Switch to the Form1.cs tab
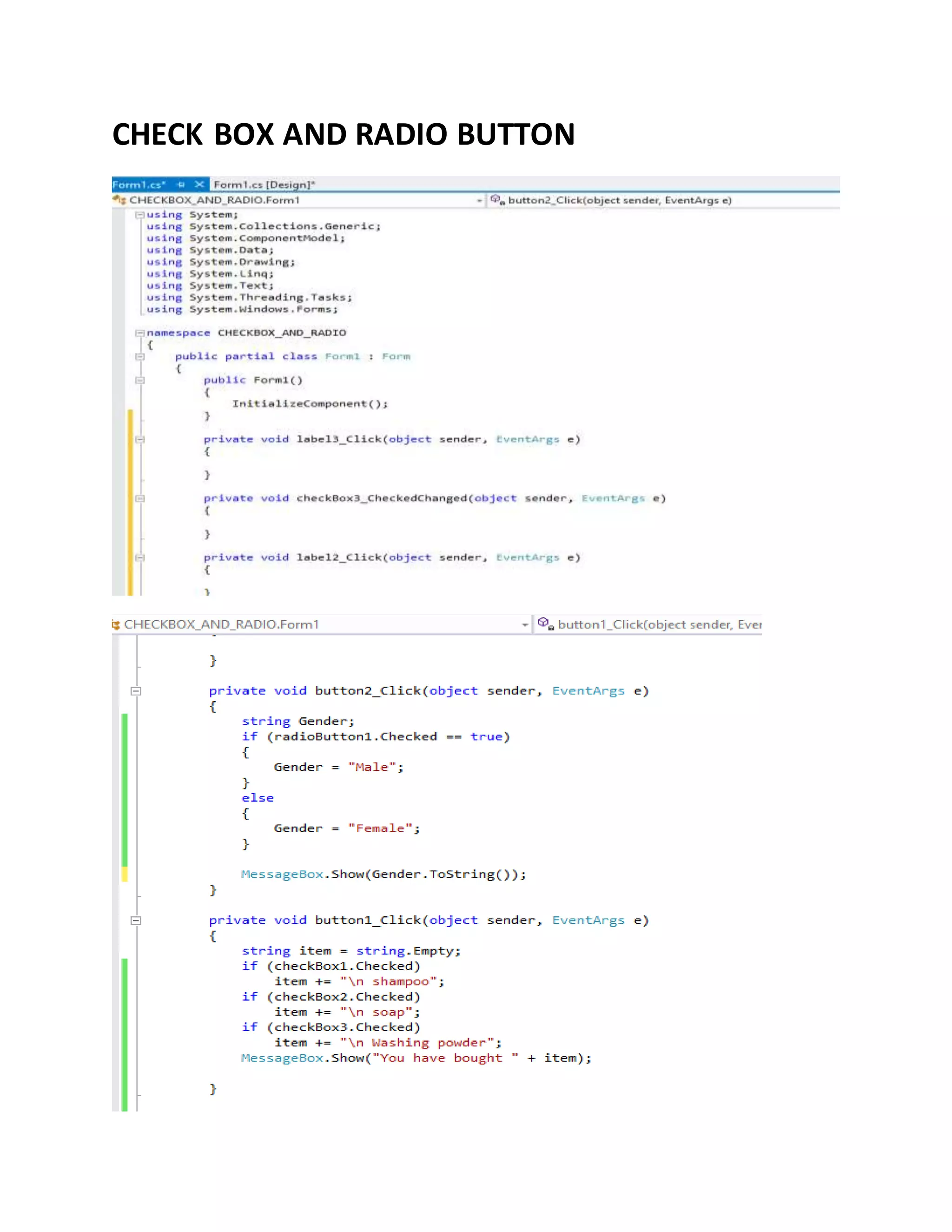 (x=139, y=185)
